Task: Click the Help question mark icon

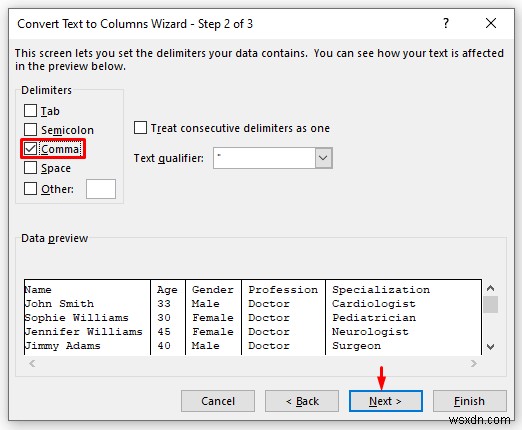Action: 446,23
